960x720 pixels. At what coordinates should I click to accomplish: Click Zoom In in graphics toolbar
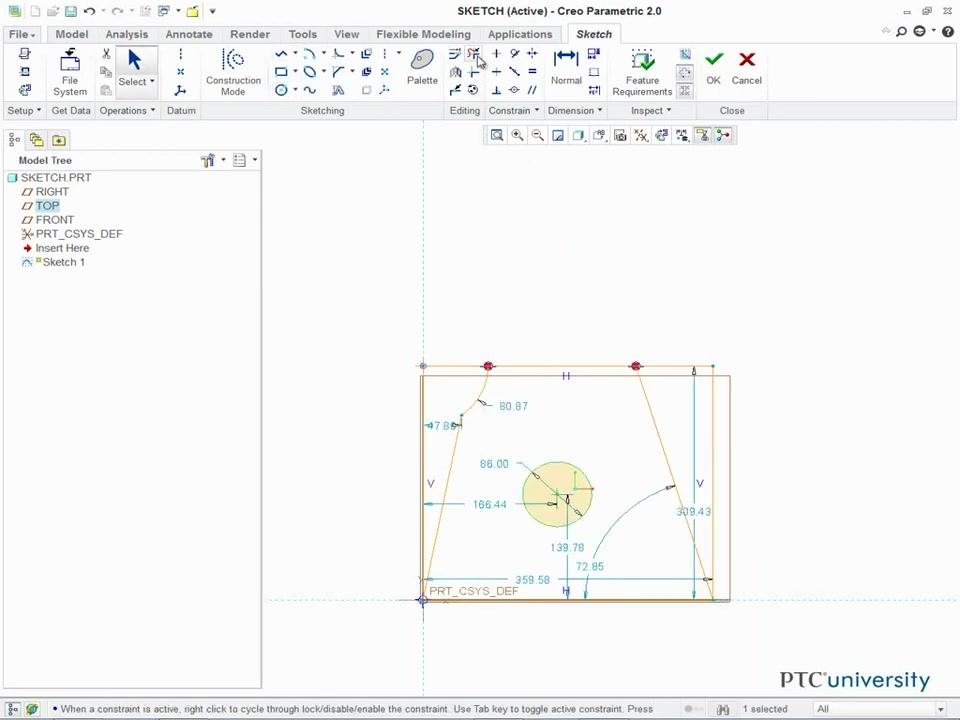(x=517, y=135)
